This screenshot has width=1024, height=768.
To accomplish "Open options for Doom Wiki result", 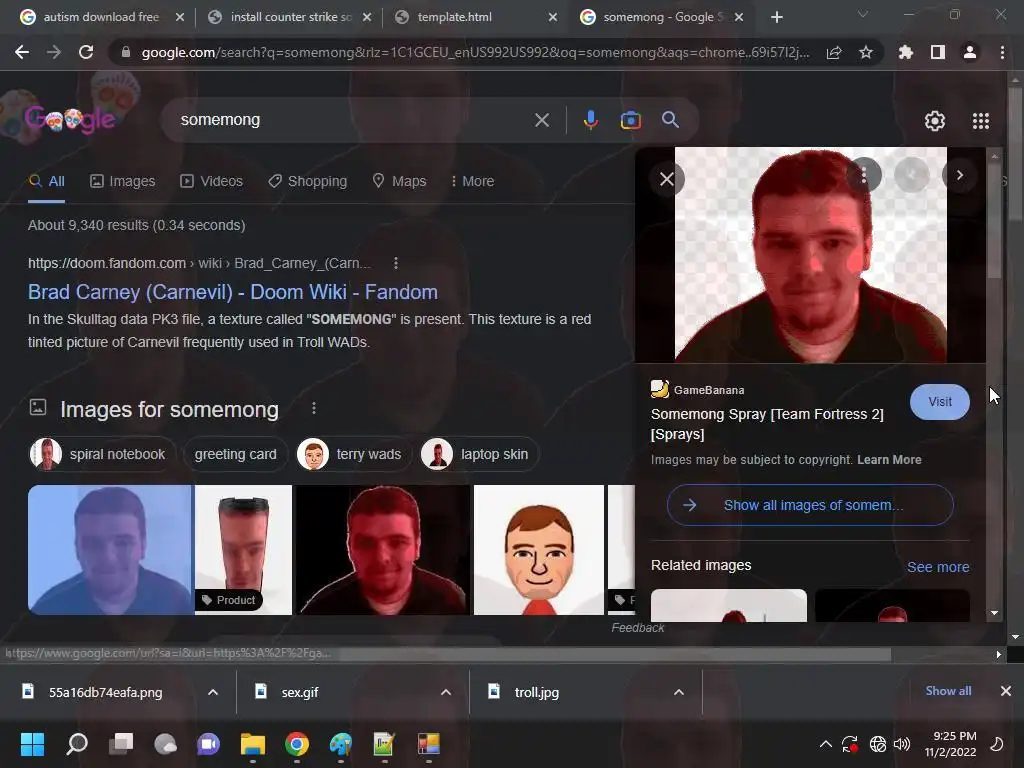I will (x=396, y=263).
